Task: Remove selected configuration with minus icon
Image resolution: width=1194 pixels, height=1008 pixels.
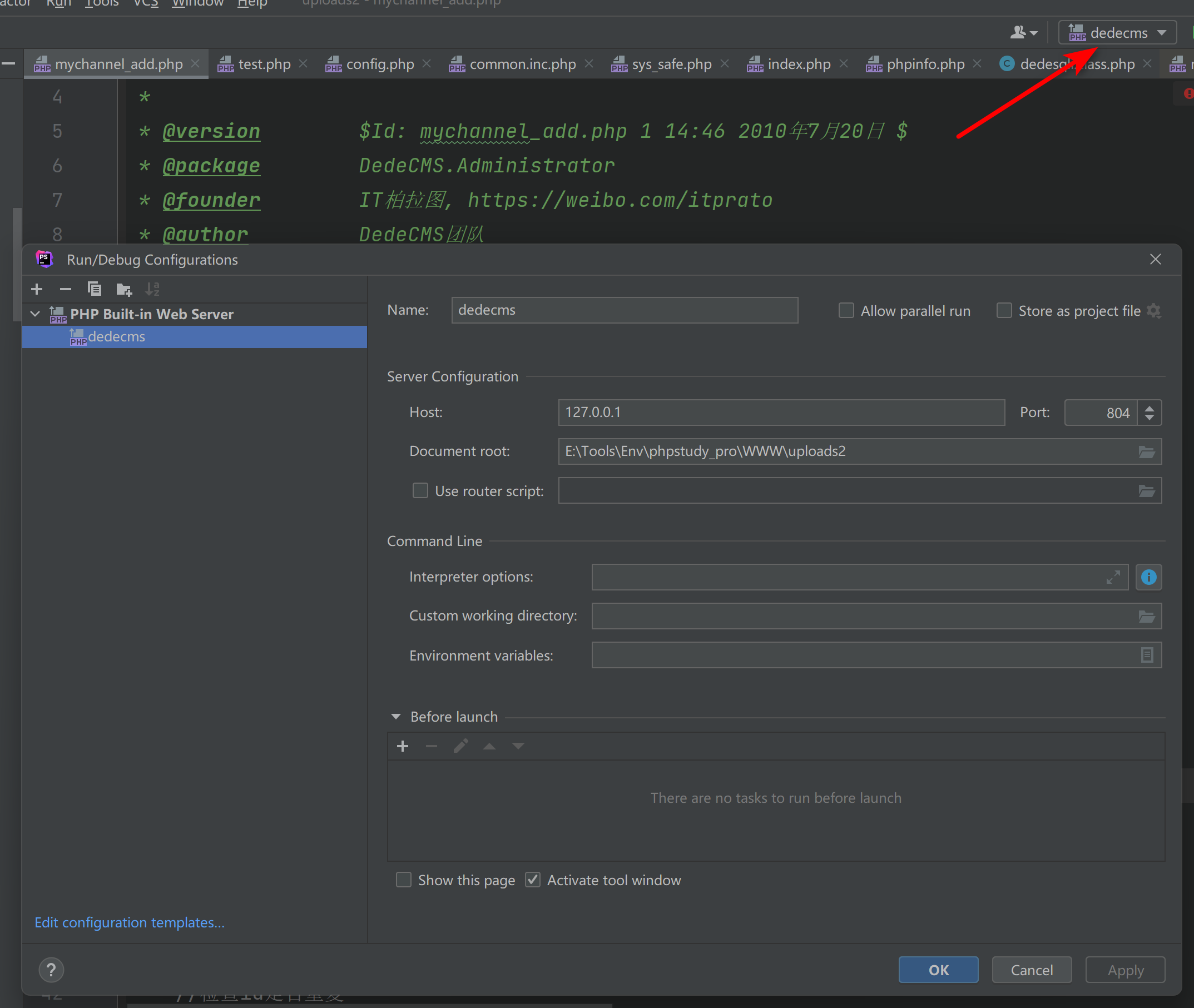Action: pos(65,289)
